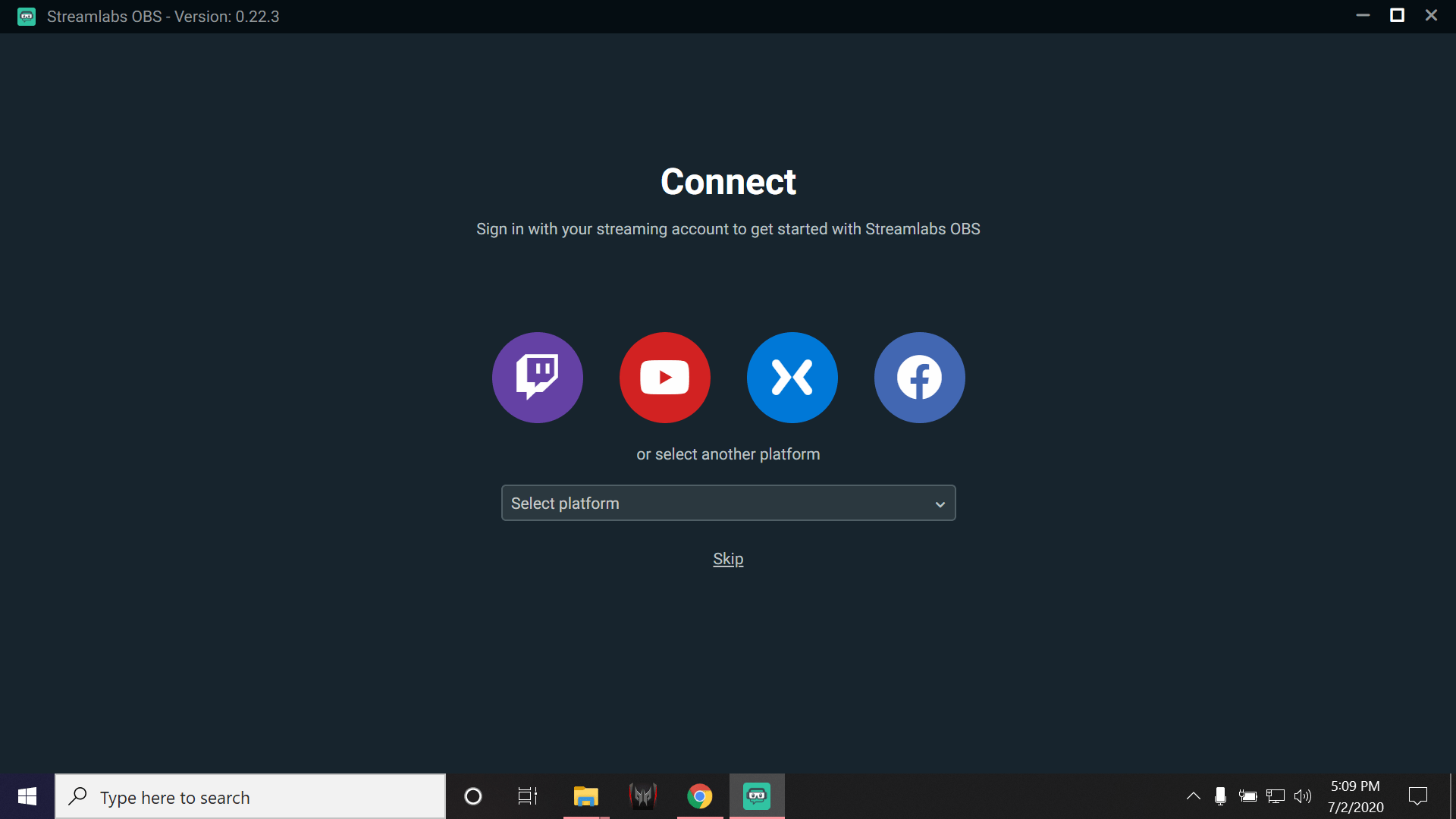
Task: Click the Streamlabs OBS taskbar icon
Action: [x=755, y=796]
